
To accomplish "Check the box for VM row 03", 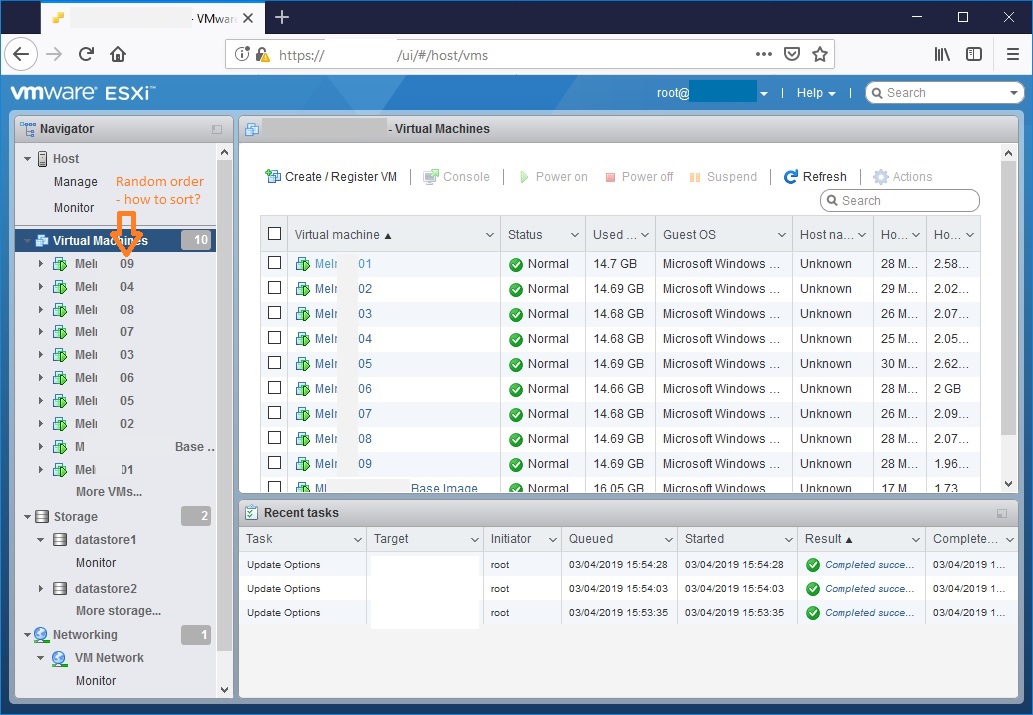I will [275, 312].
